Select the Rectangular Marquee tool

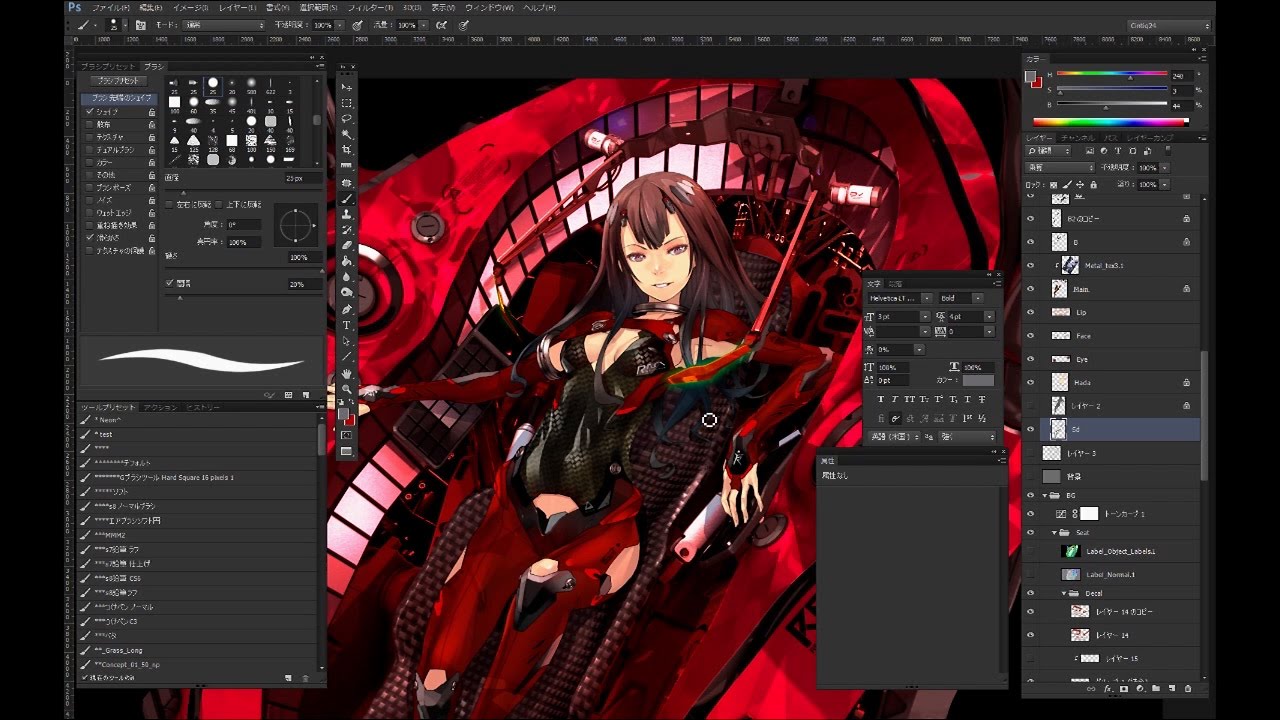(x=347, y=103)
